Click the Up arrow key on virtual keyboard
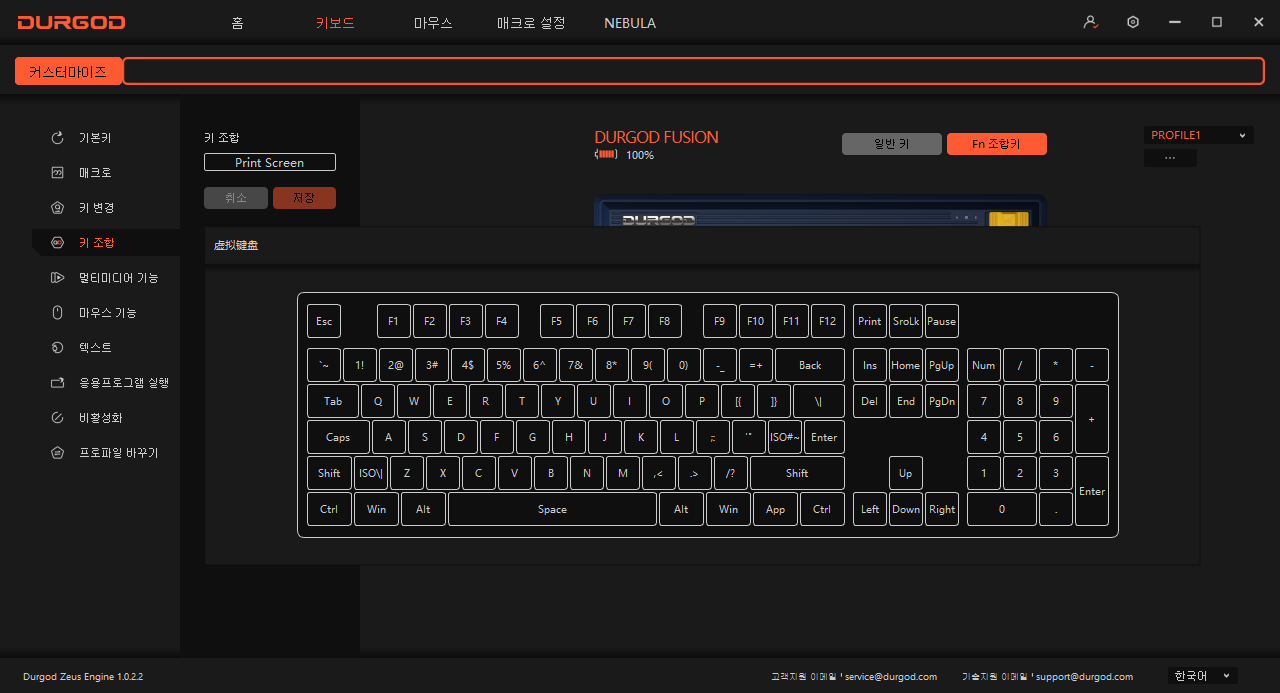1280x693 pixels. (906, 473)
